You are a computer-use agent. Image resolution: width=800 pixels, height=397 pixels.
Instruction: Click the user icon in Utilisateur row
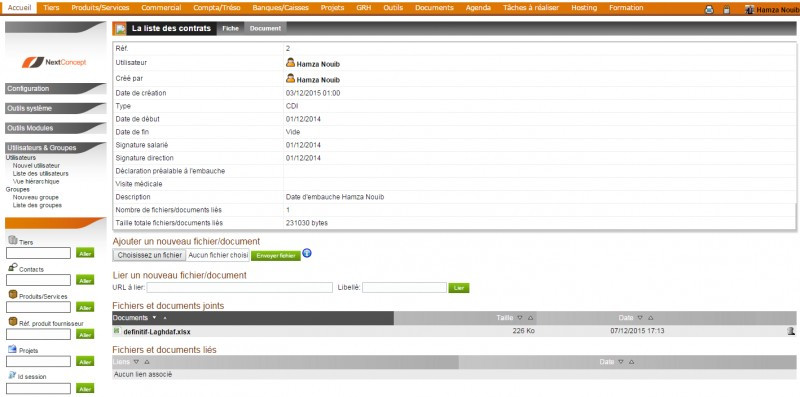290,63
